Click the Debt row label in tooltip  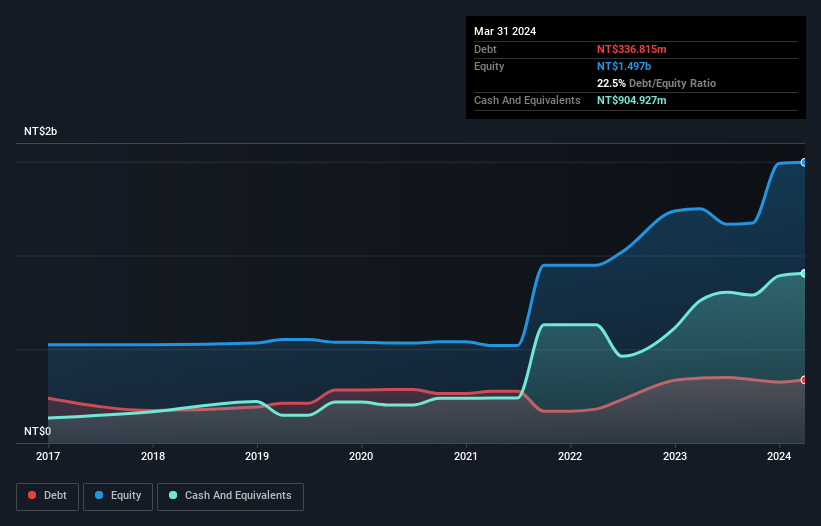pyautogui.click(x=485, y=49)
